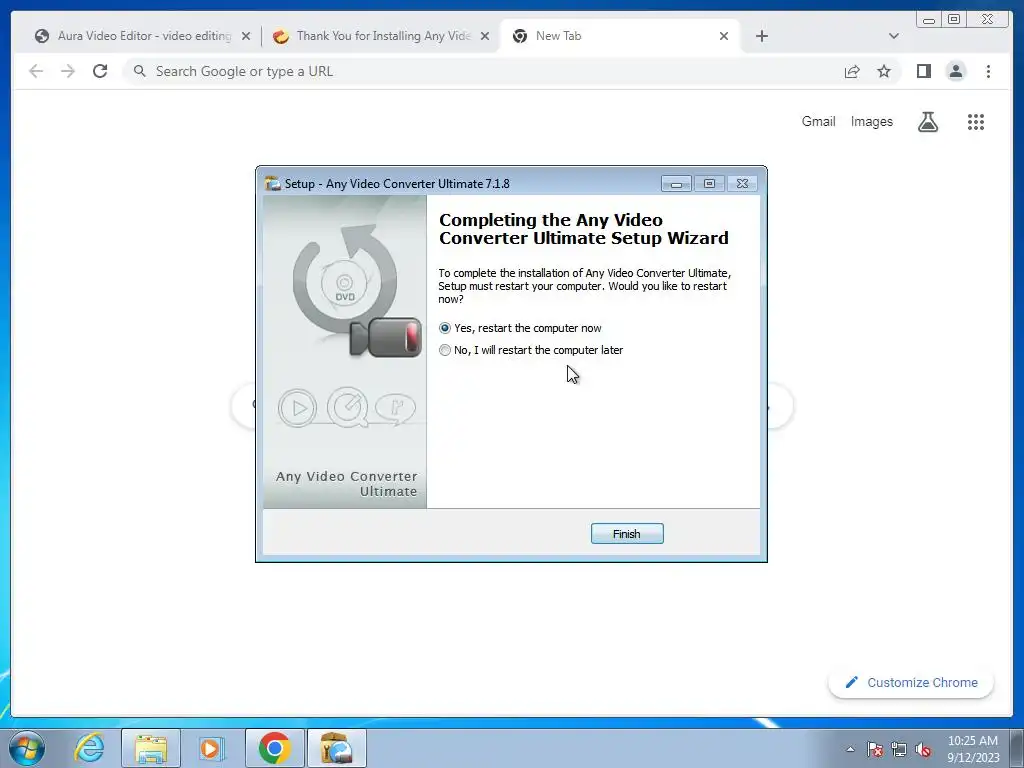Minimize the Chrome window

tap(929, 20)
